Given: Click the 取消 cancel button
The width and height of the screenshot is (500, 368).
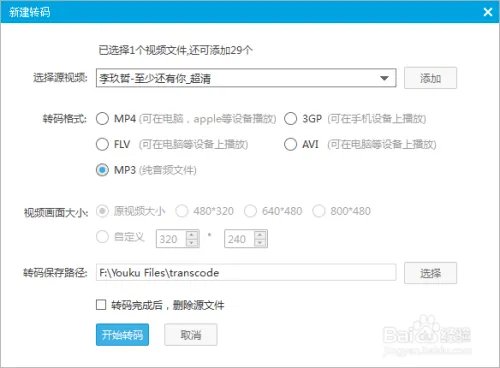Looking at the screenshot, I should point(191,334).
